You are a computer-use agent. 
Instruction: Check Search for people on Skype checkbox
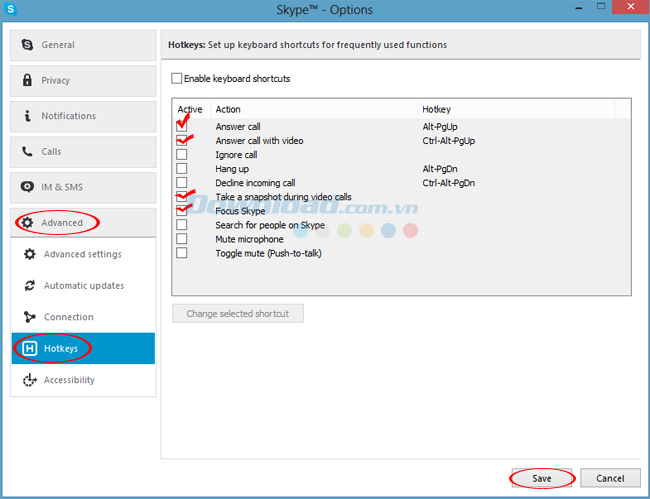click(x=182, y=225)
